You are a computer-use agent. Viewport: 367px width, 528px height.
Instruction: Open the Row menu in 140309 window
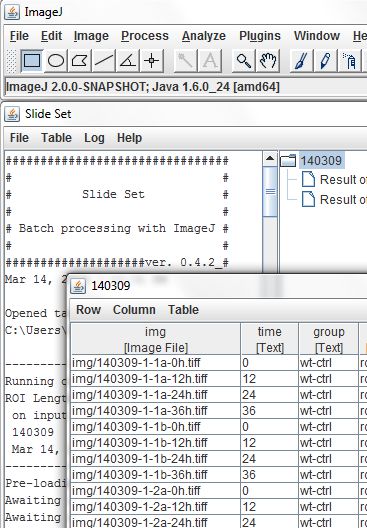[88, 310]
